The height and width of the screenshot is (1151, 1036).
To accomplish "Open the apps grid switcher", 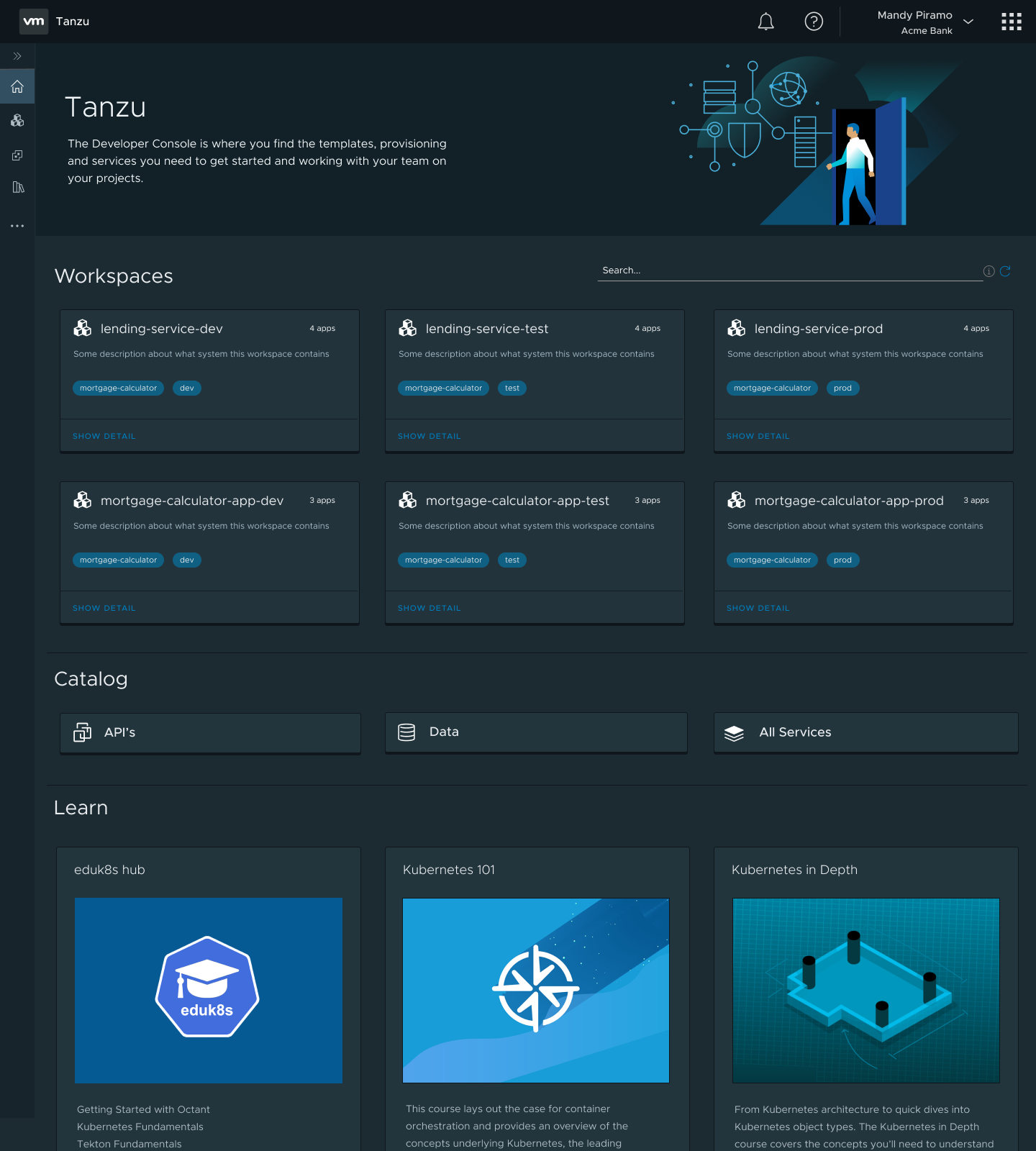I will coord(1012,22).
